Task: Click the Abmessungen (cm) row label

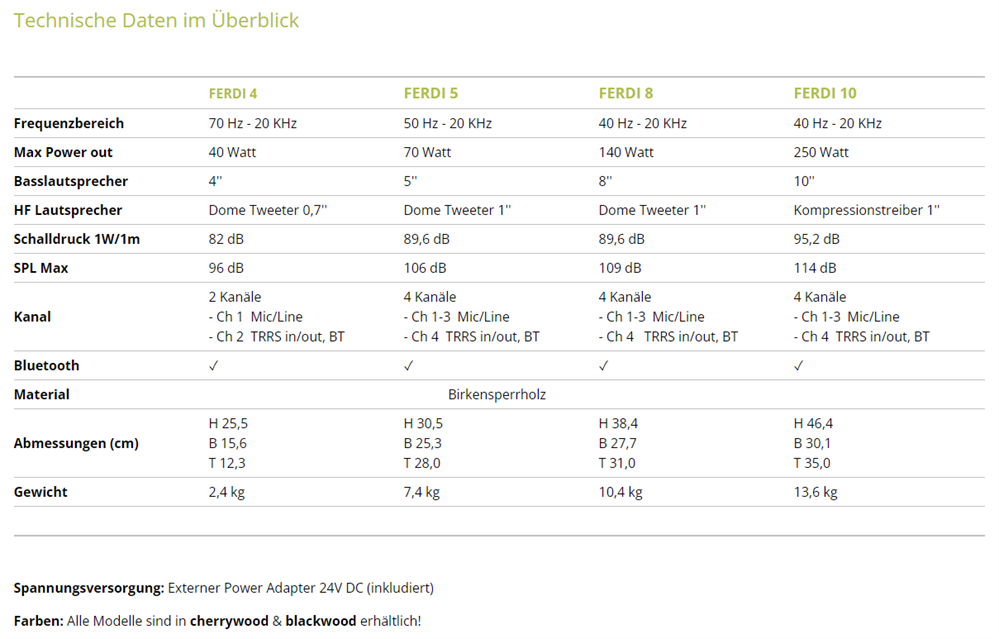Action: [76, 443]
